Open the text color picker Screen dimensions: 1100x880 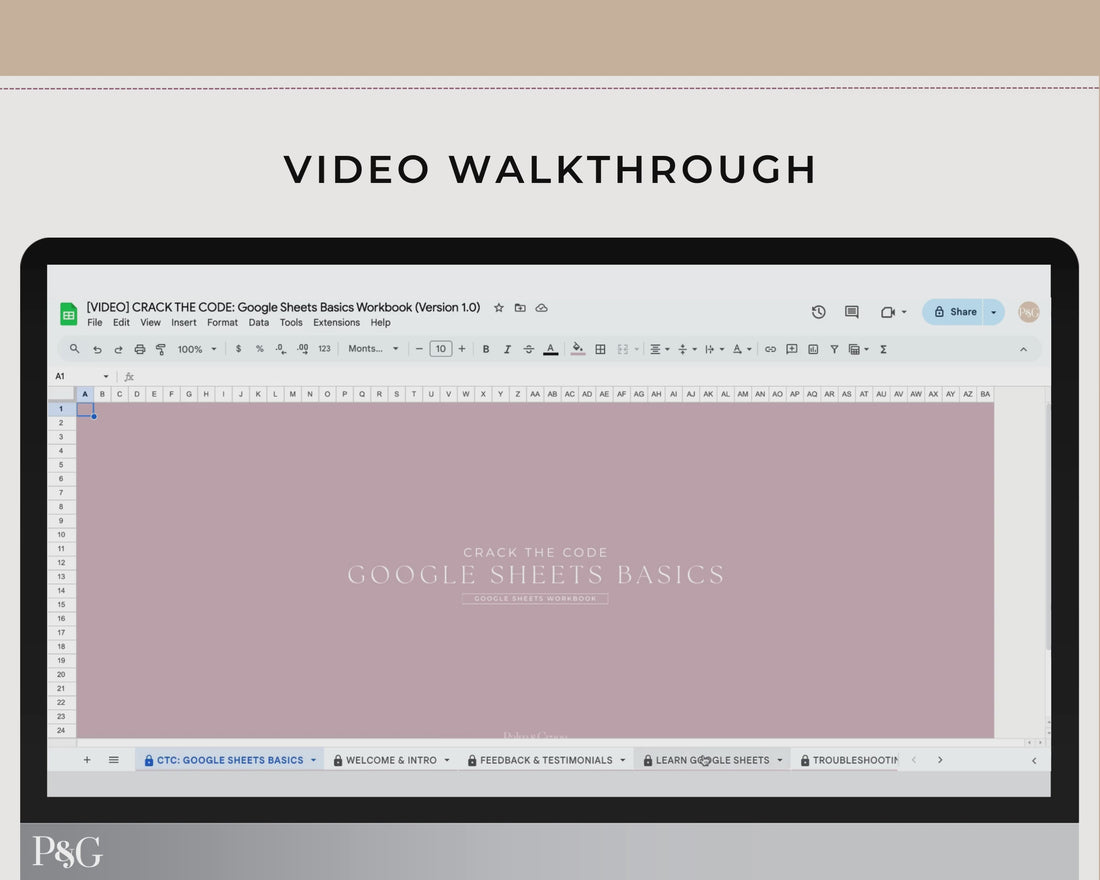pyautogui.click(x=551, y=349)
